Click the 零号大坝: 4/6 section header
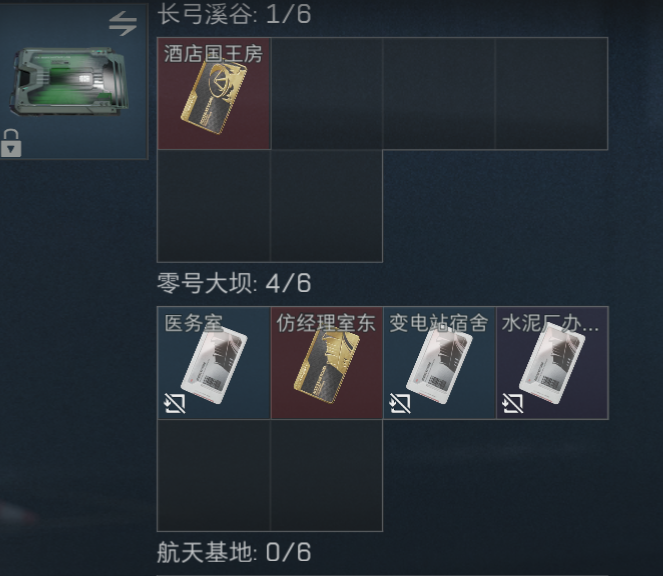 coord(234,283)
